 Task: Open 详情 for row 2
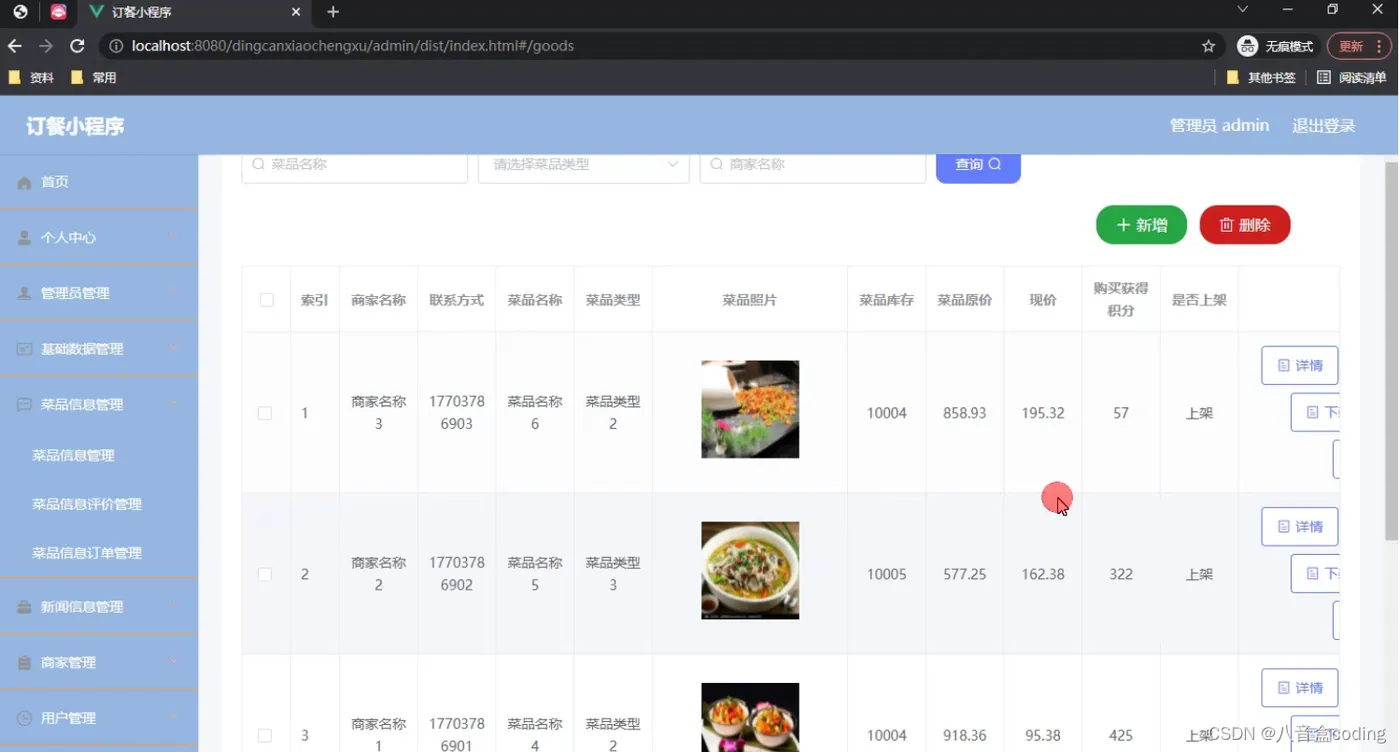(1300, 526)
